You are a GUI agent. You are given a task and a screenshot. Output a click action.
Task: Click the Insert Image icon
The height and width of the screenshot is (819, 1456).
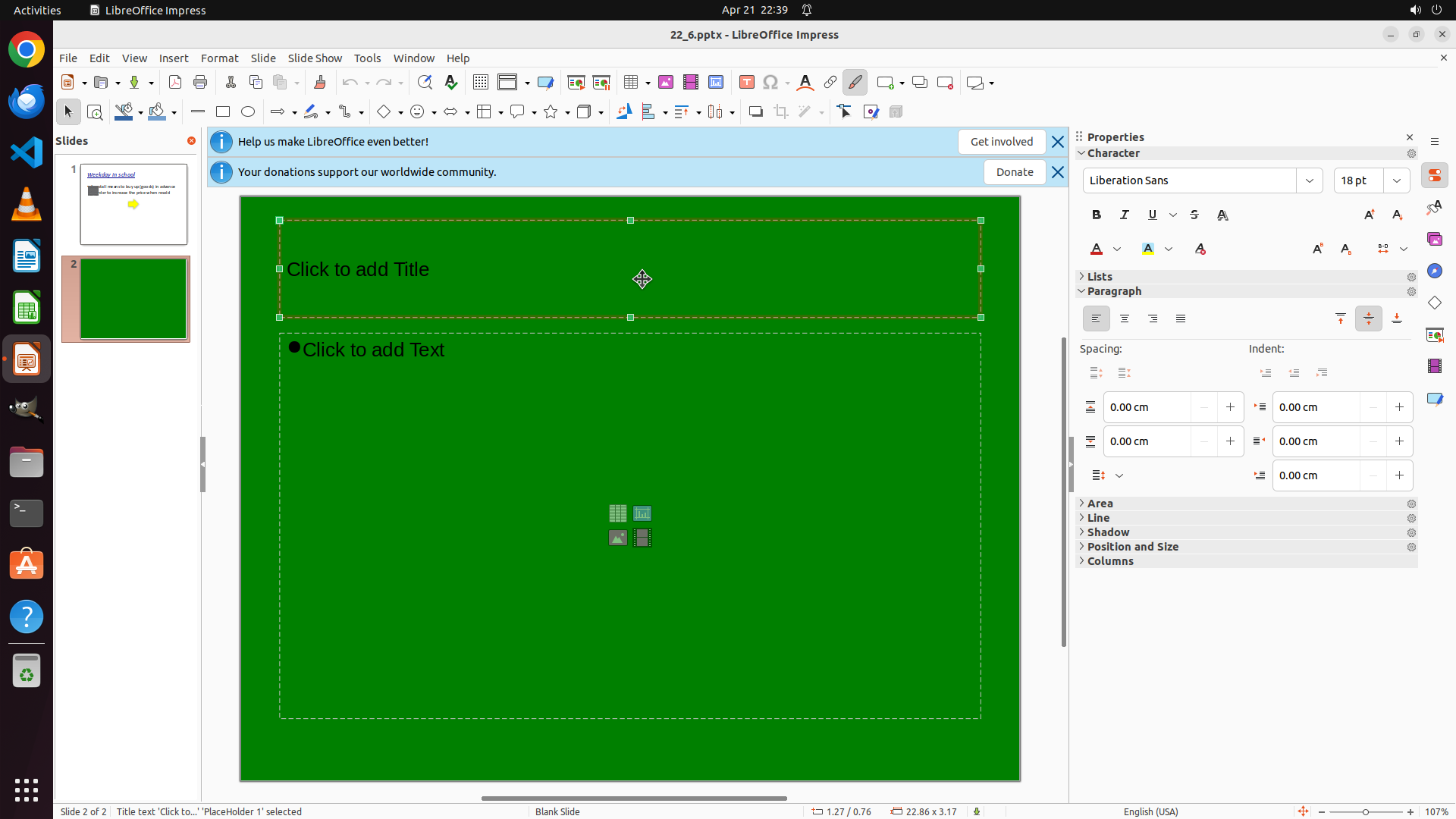[666, 83]
